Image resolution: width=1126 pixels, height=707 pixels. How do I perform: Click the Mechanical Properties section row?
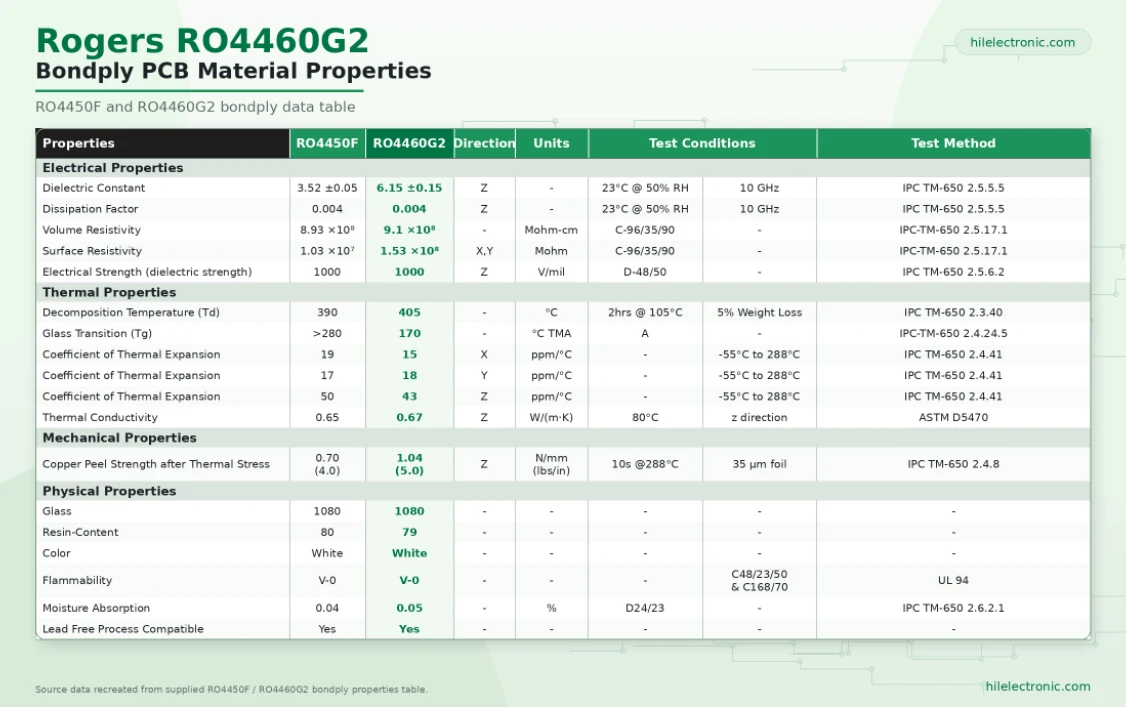coord(563,438)
